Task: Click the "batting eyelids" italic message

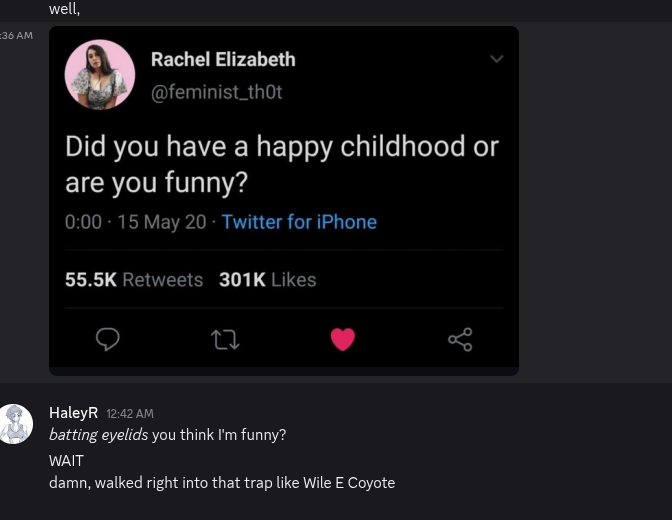Action: coord(98,435)
